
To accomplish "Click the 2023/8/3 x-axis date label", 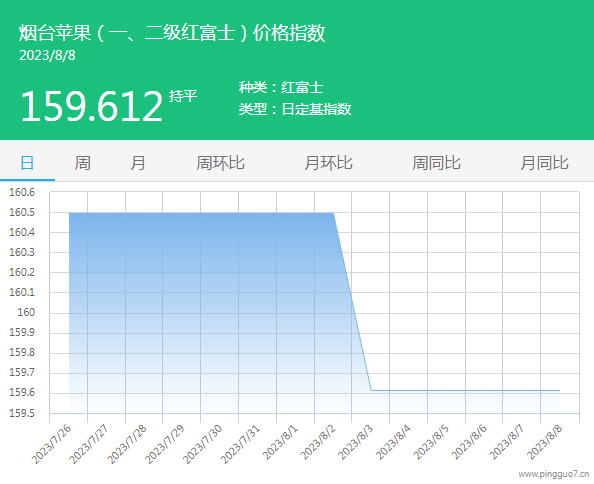I will point(355,442).
